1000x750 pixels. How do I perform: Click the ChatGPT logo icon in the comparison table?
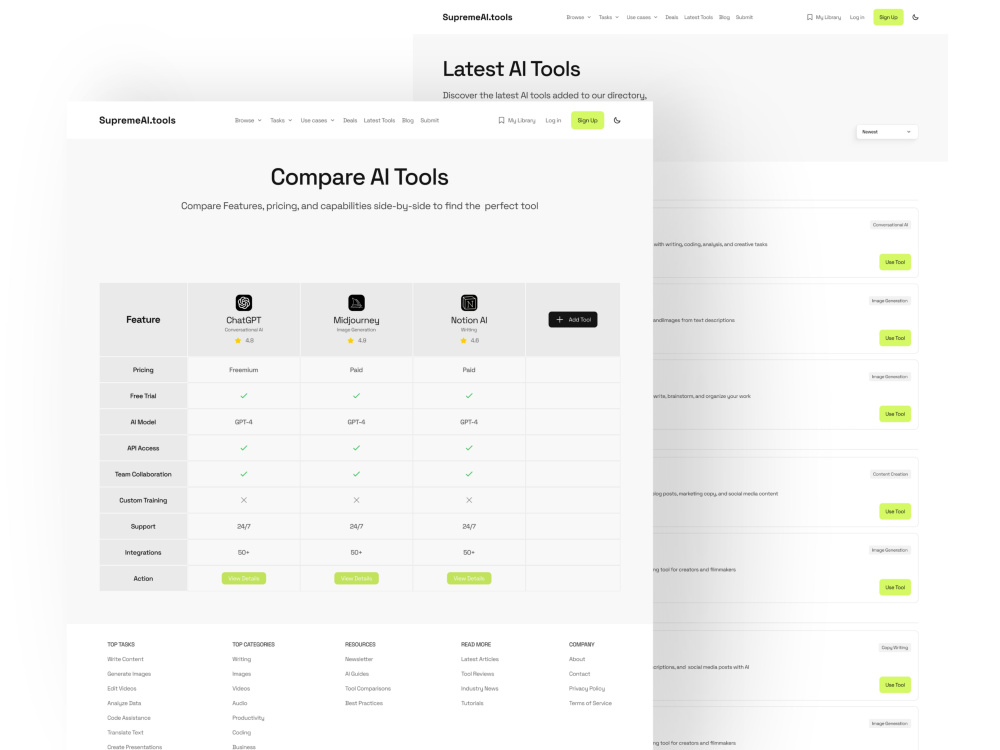click(244, 302)
